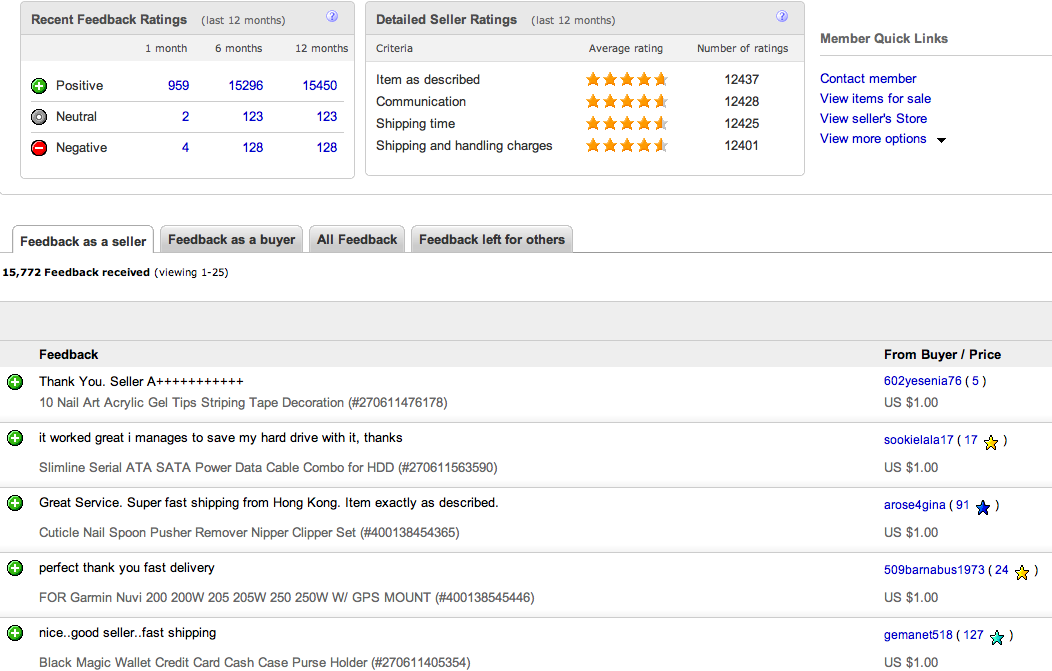Image resolution: width=1052 pixels, height=671 pixels.
Task: Click the Contact member link
Action: click(x=868, y=79)
